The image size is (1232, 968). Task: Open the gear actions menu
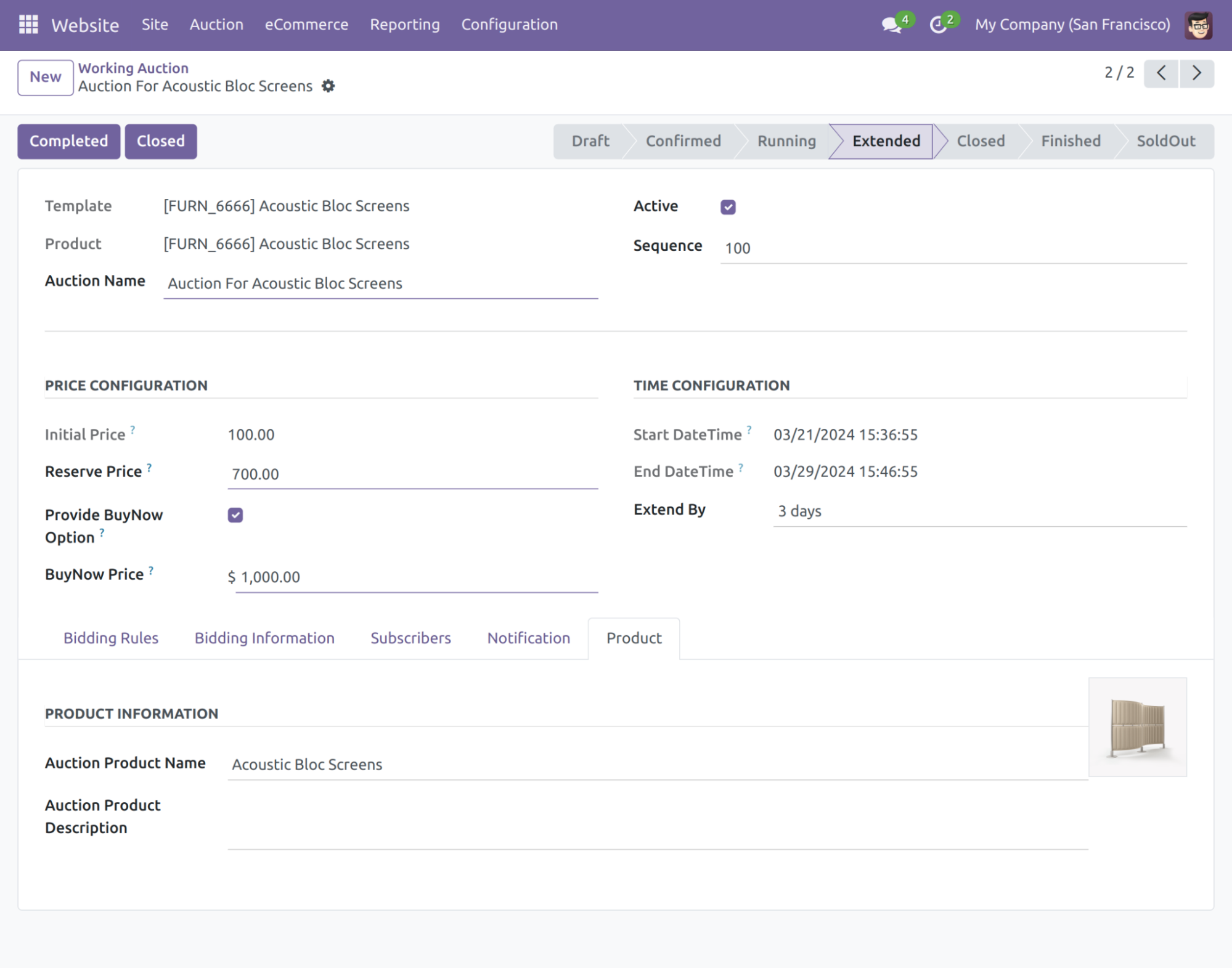(x=328, y=86)
